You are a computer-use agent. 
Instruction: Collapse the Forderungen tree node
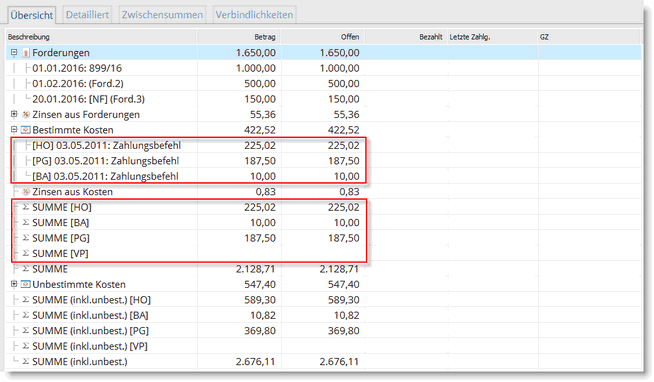[14, 53]
